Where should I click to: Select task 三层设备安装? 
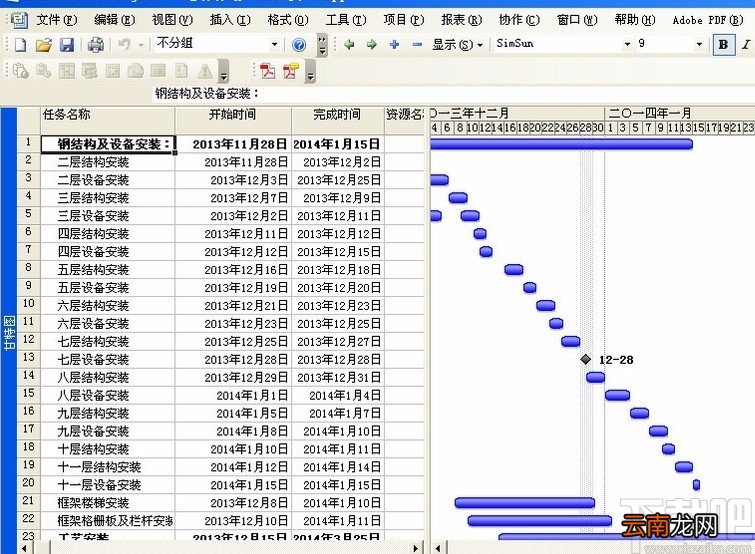tap(107, 216)
